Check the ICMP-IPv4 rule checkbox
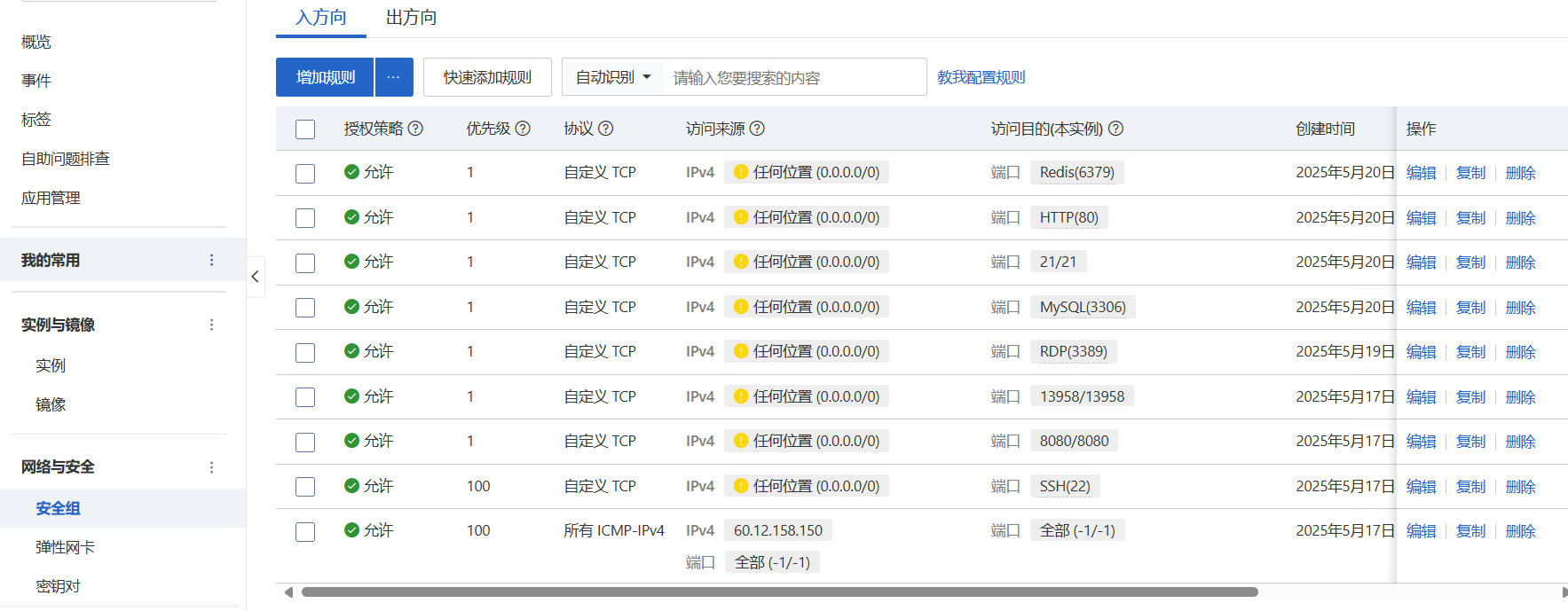 (305, 532)
